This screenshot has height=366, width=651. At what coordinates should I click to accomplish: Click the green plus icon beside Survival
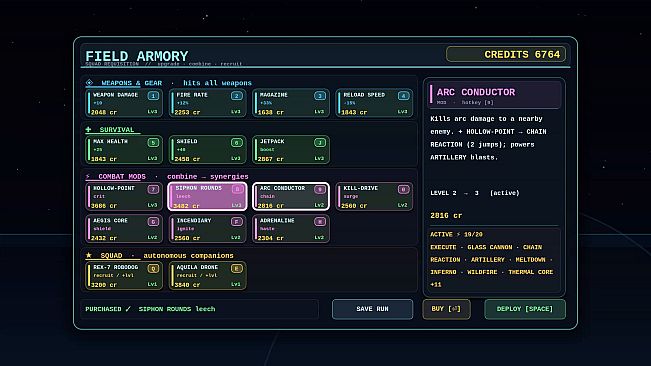point(88,129)
